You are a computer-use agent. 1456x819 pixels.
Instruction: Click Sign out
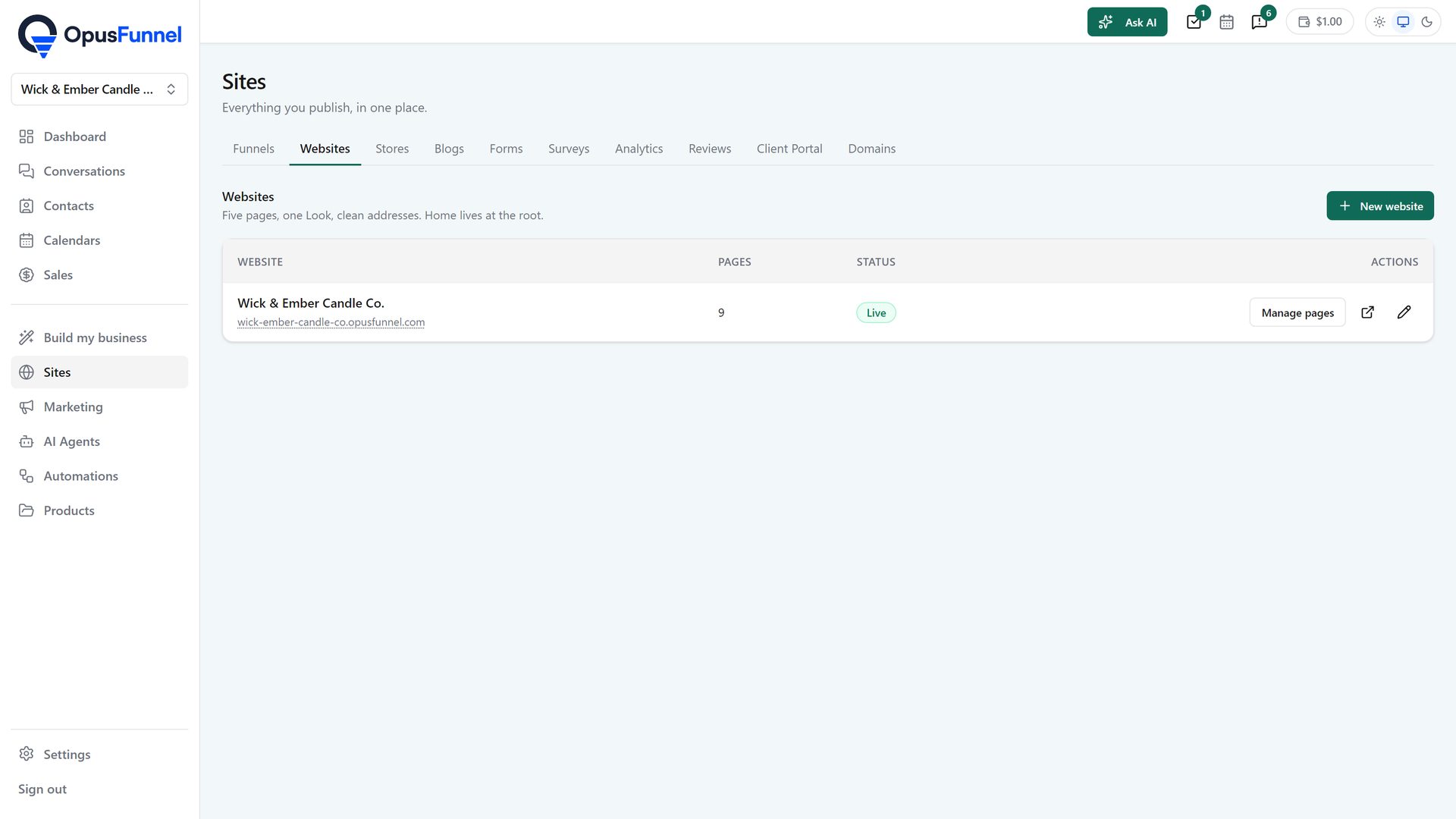click(42, 789)
